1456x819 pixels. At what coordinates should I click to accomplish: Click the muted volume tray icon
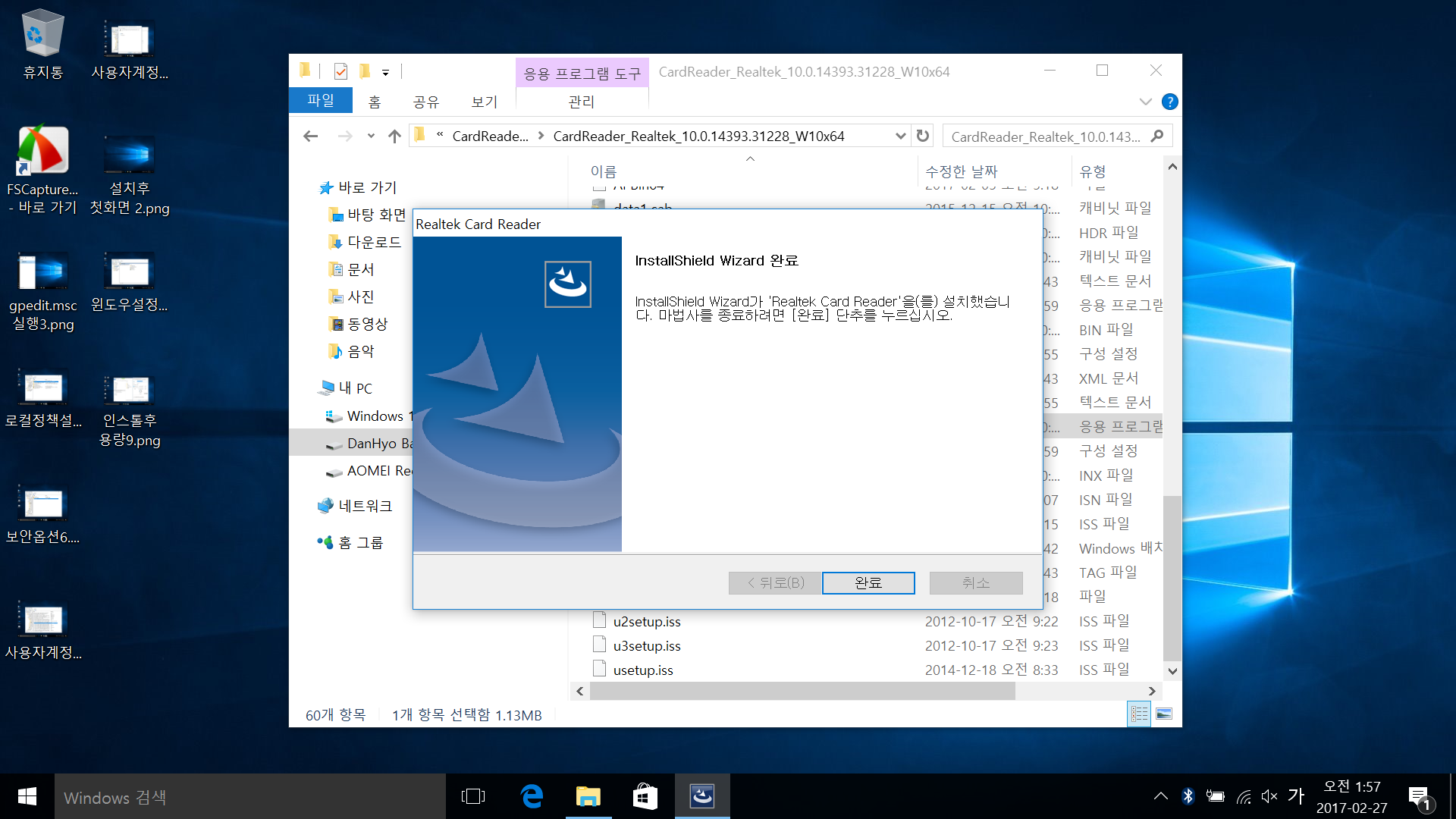tap(1269, 796)
